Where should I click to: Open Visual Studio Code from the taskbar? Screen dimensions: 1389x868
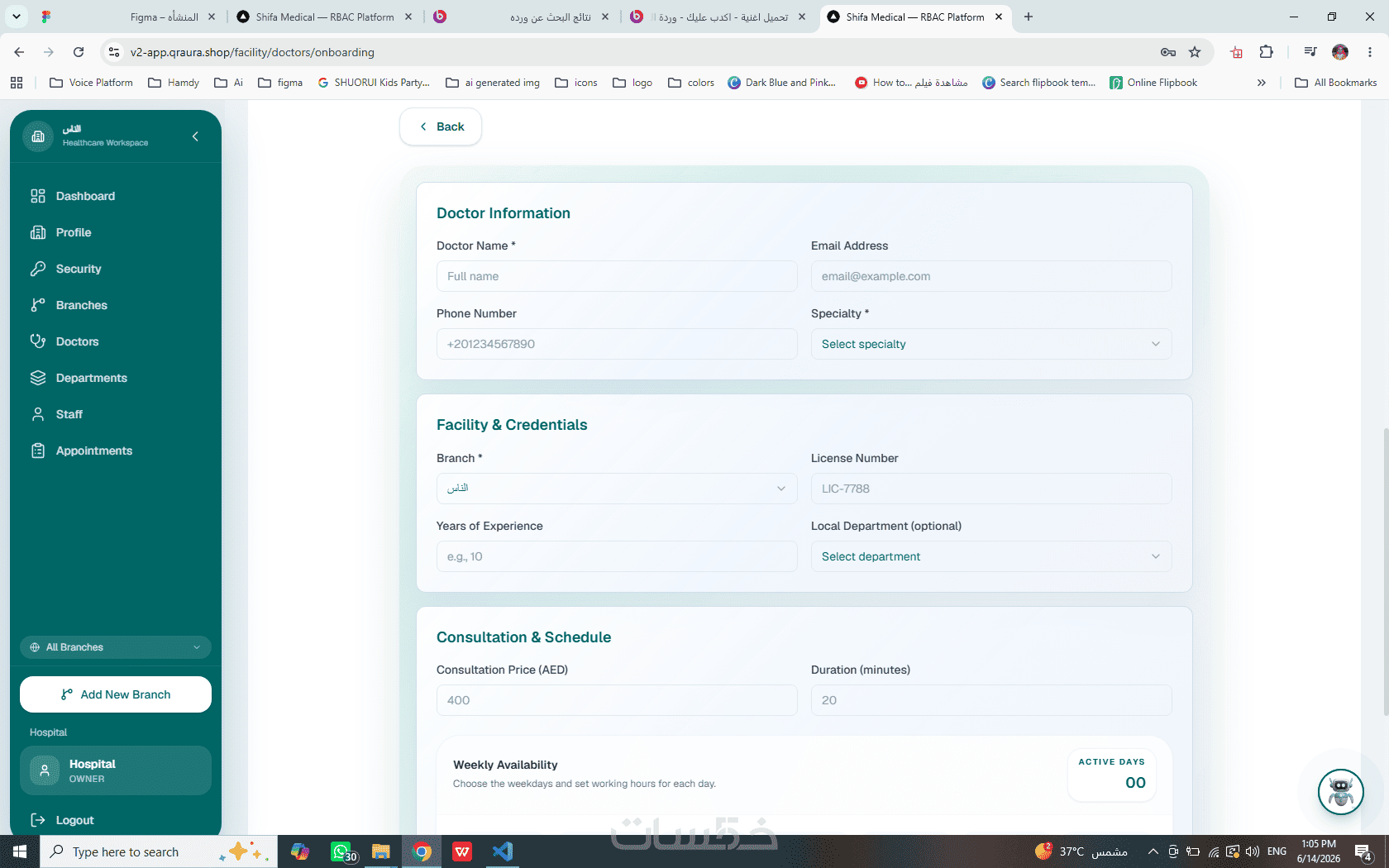pyautogui.click(x=502, y=851)
